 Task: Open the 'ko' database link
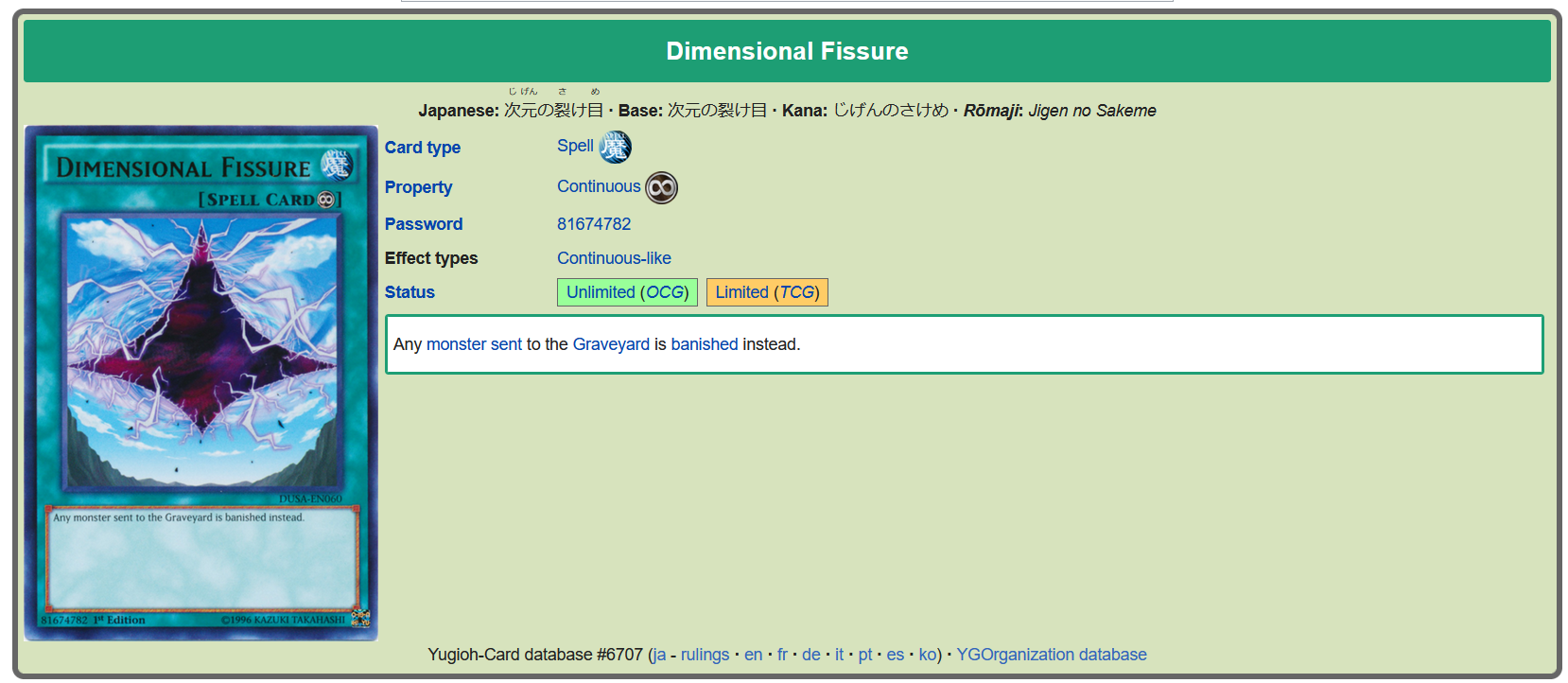point(928,655)
